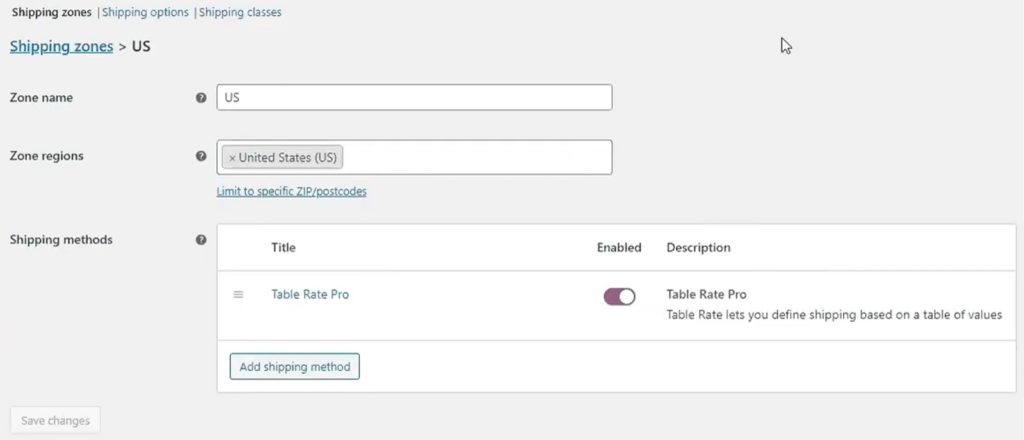The height and width of the screenshot is (440, 1024).
Task: Click the Save changes button
Action: (55, 420)
